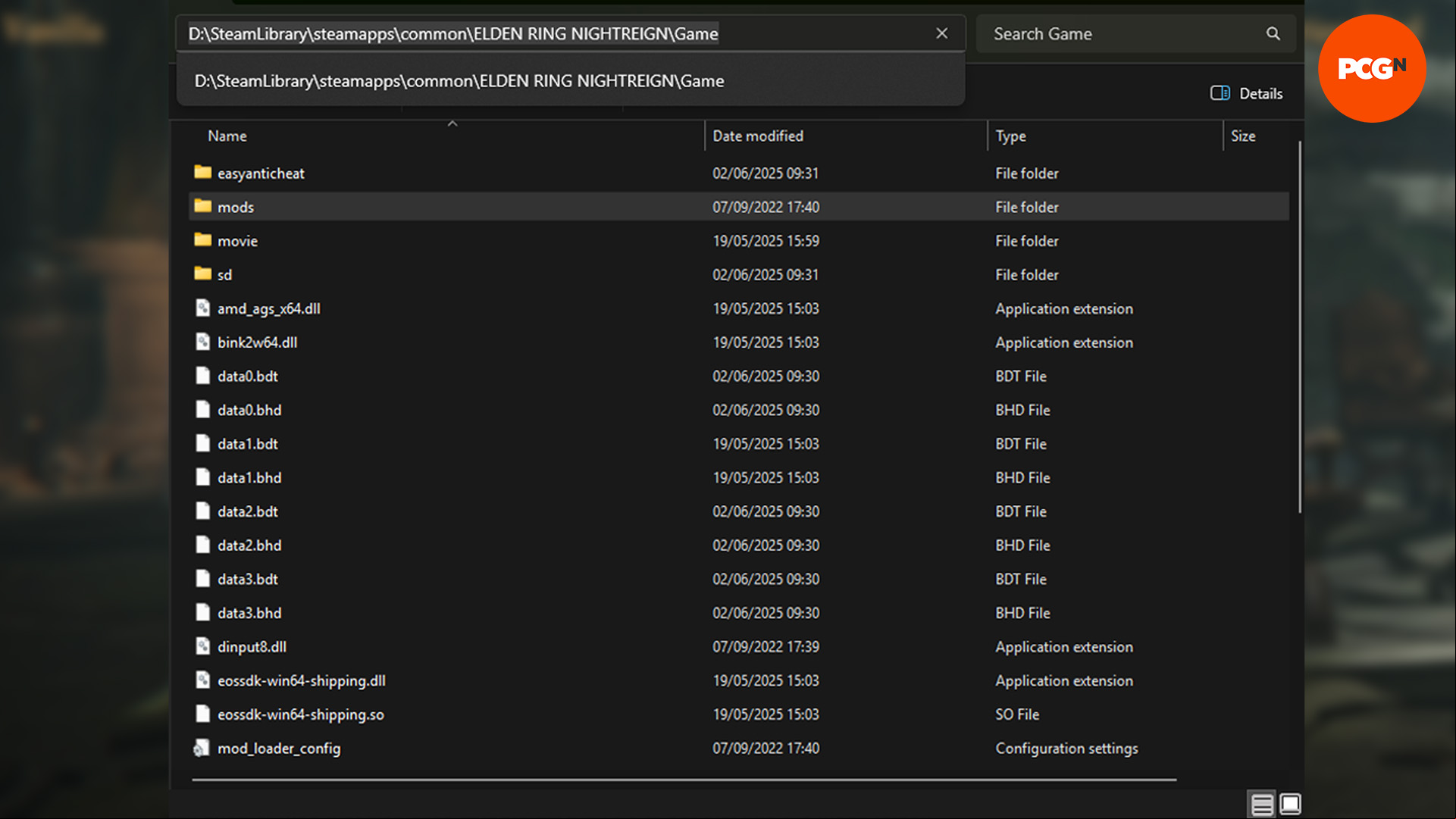Select file name dinput8.dll

252,647
